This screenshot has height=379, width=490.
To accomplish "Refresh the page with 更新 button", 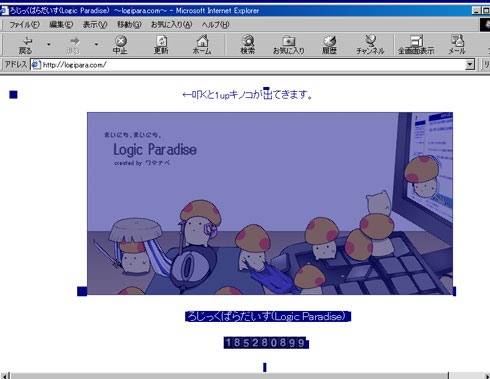I will coord(161,45).
